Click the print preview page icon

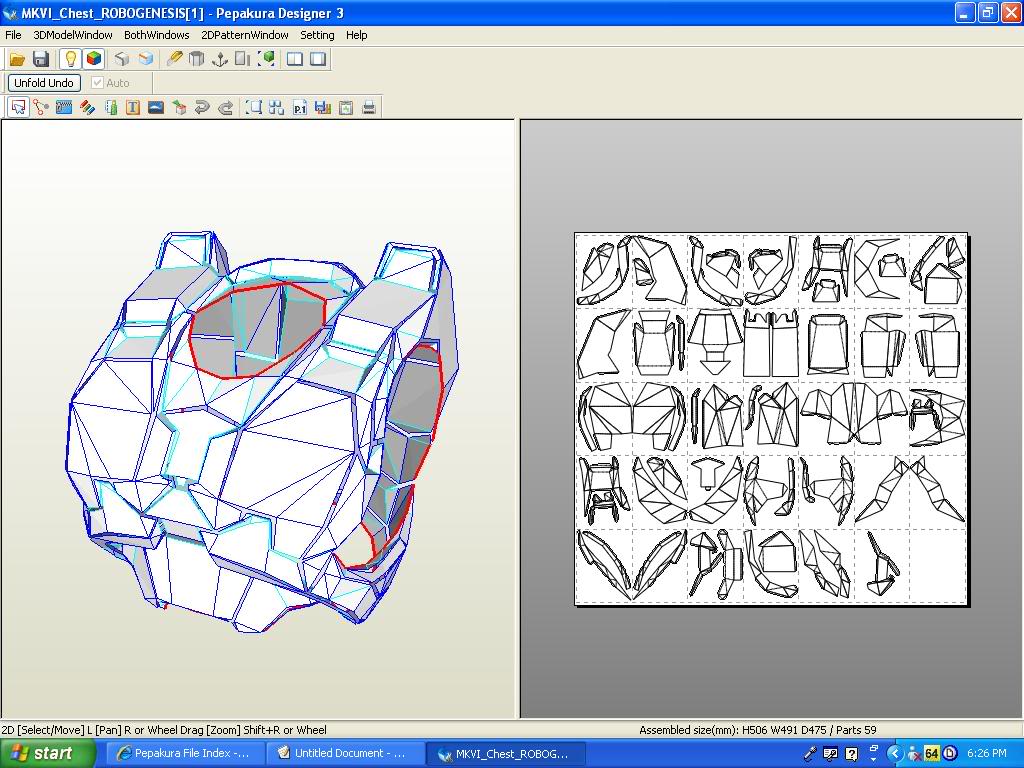(345, 107)
